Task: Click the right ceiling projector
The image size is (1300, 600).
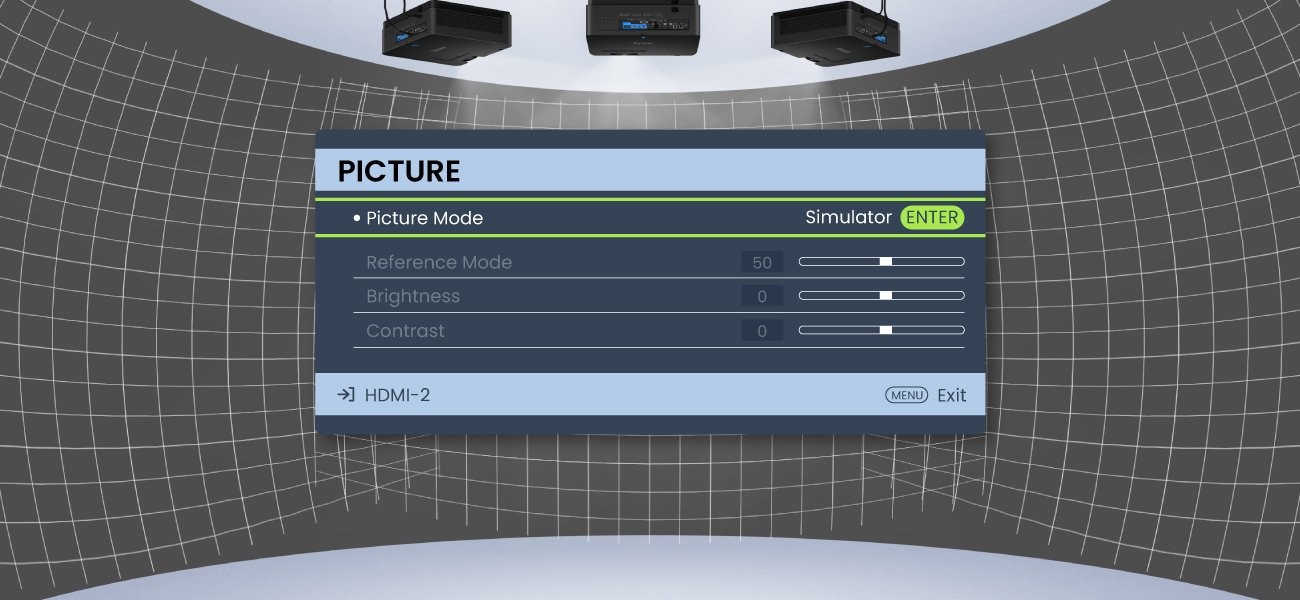Action: click(836, 30)
